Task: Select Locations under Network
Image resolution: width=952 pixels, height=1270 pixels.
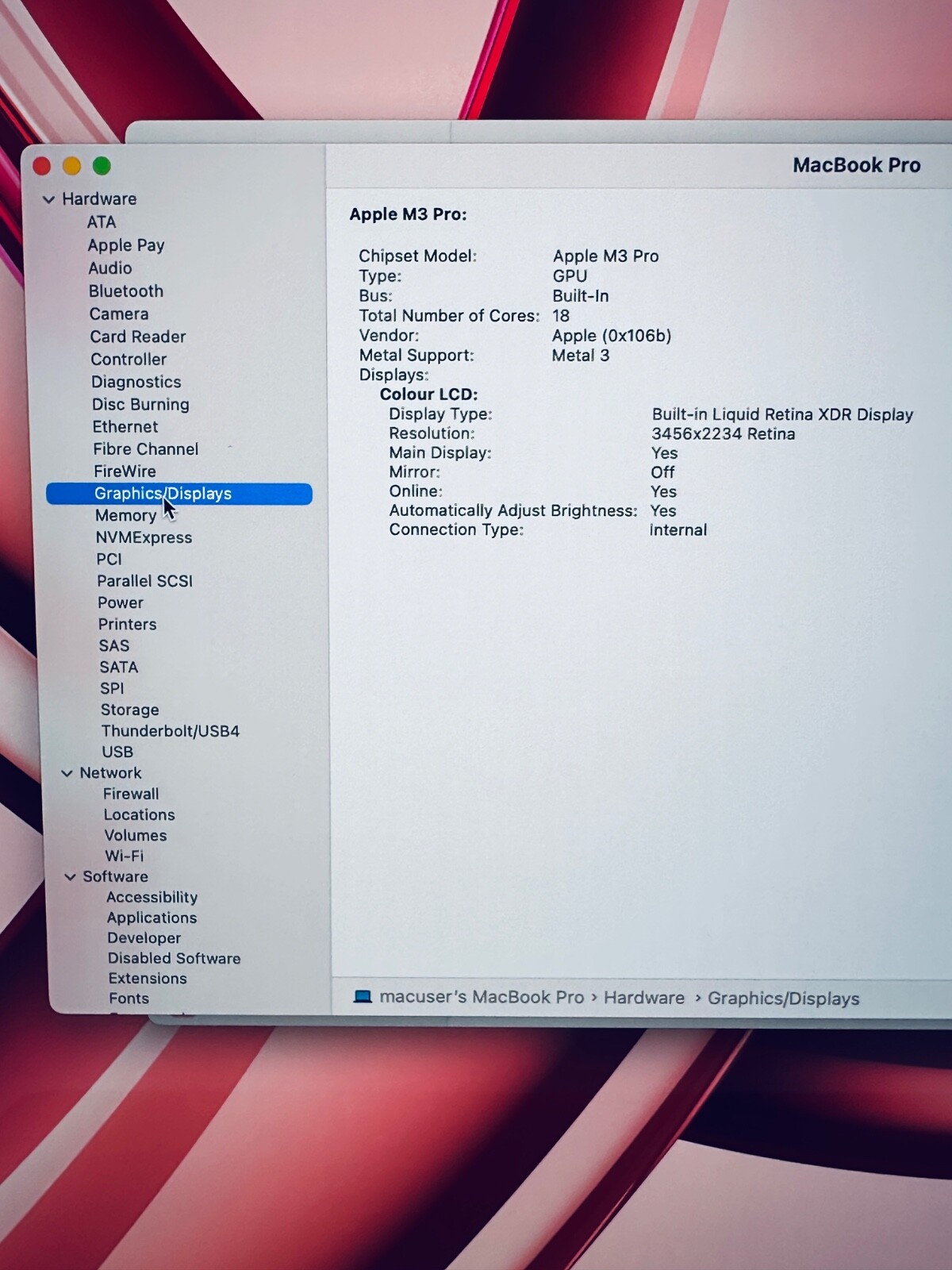Action: coord(140,815)
